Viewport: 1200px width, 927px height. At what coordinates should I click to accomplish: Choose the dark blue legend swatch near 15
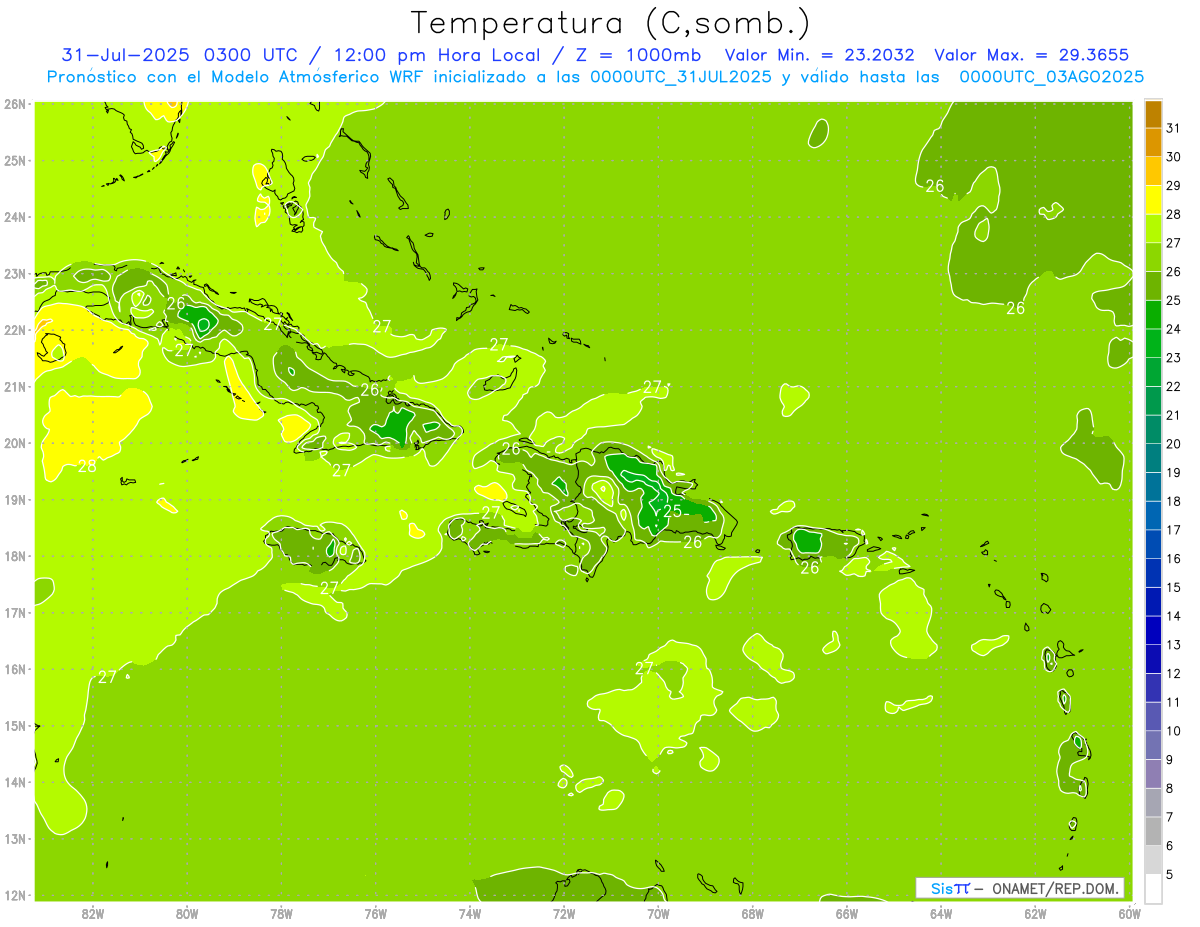click(x=1153, y=601)
